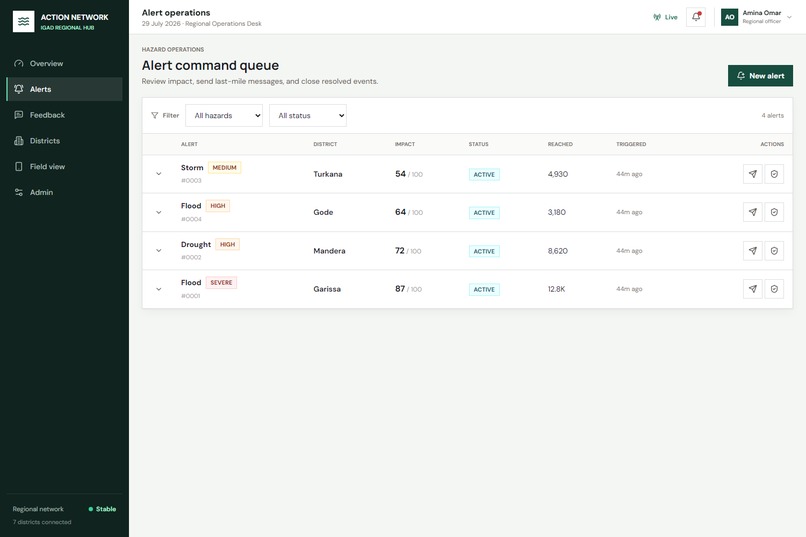The image size is (806, 537).
Task: Resolve the Drought Mandera alert shield icon
Action: tap(774, 251)
